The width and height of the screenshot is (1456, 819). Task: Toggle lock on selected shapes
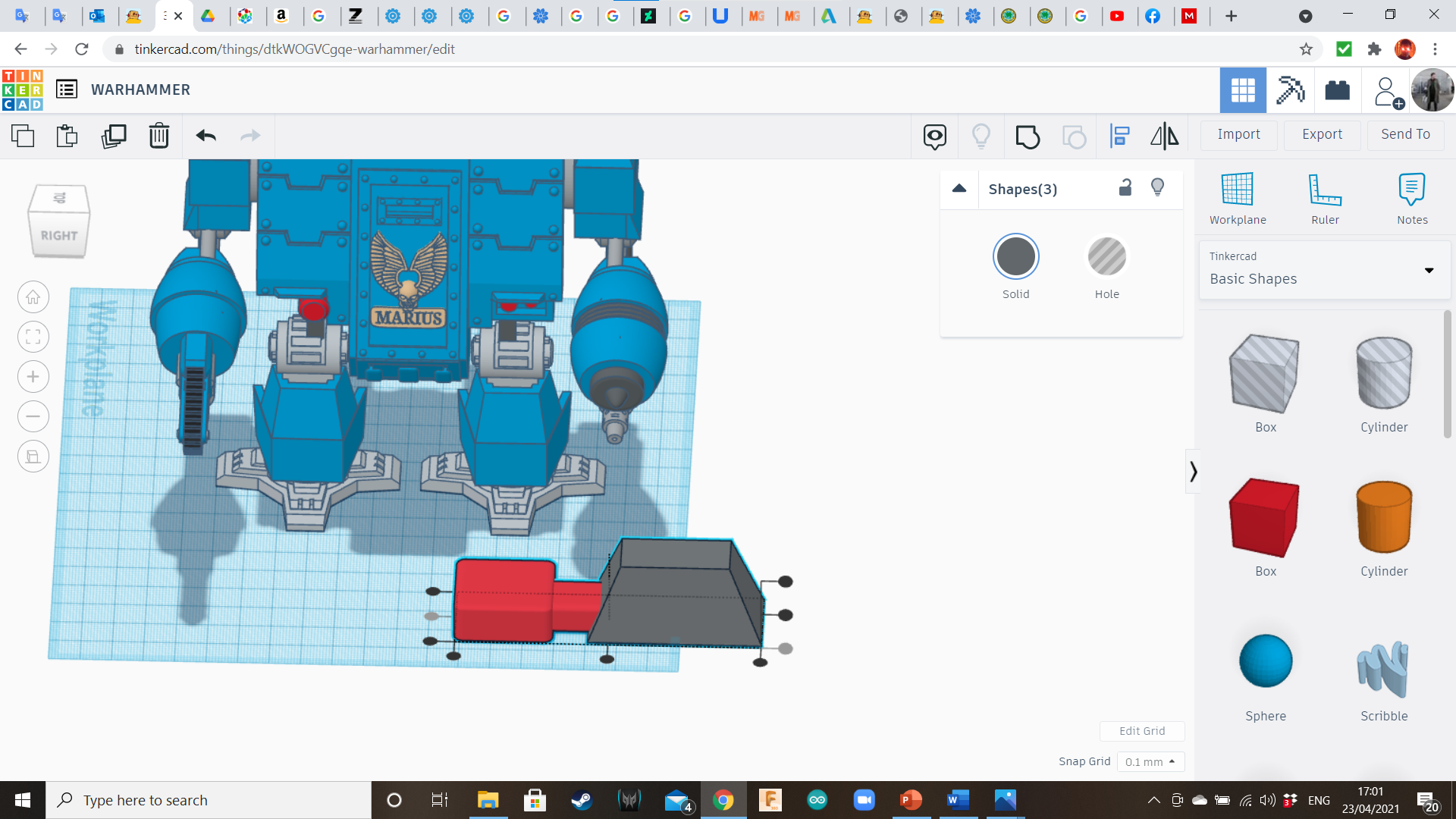pyautogui.click(x=1125, y=188)
